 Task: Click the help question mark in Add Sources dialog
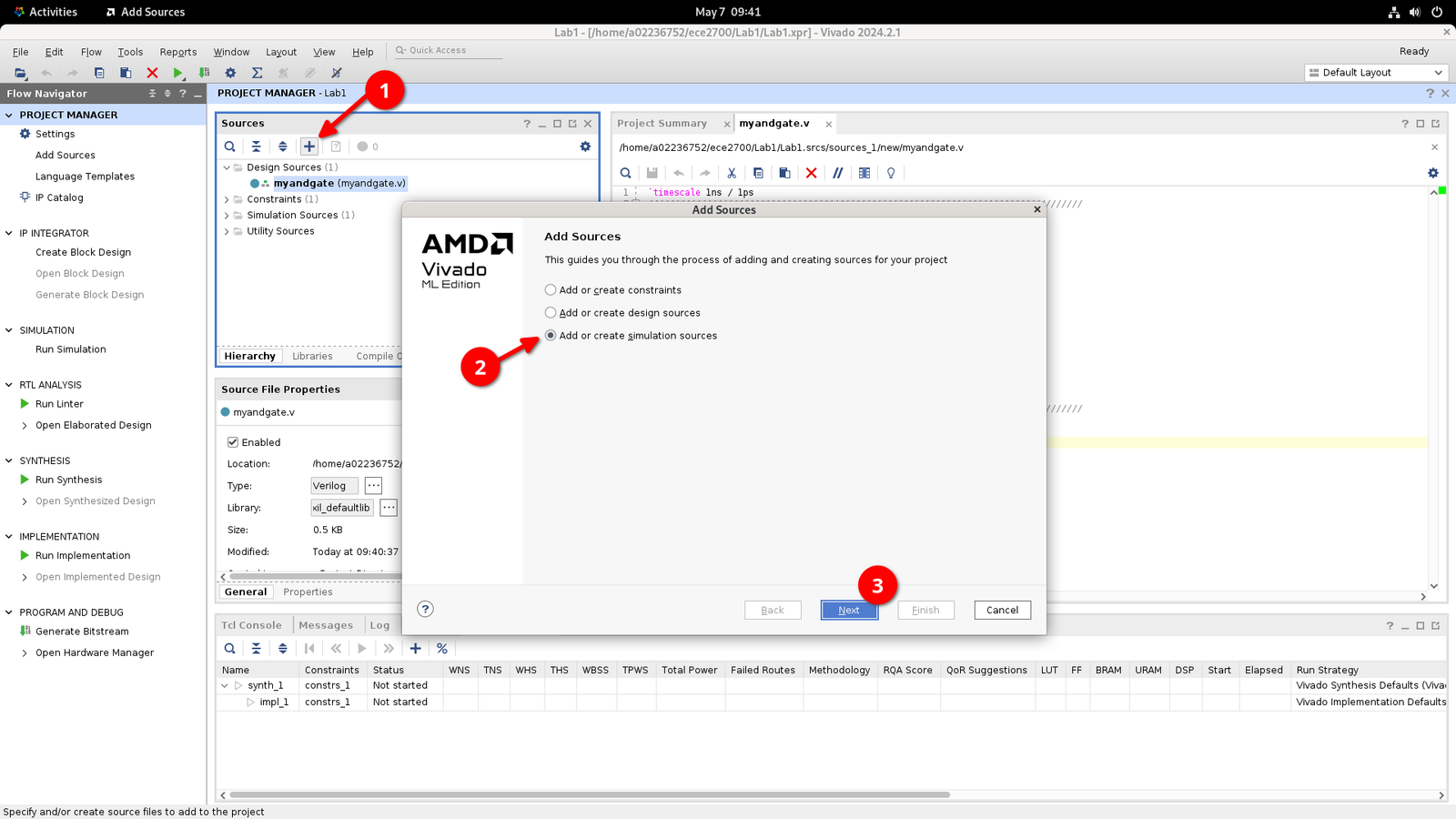point(425,610)
